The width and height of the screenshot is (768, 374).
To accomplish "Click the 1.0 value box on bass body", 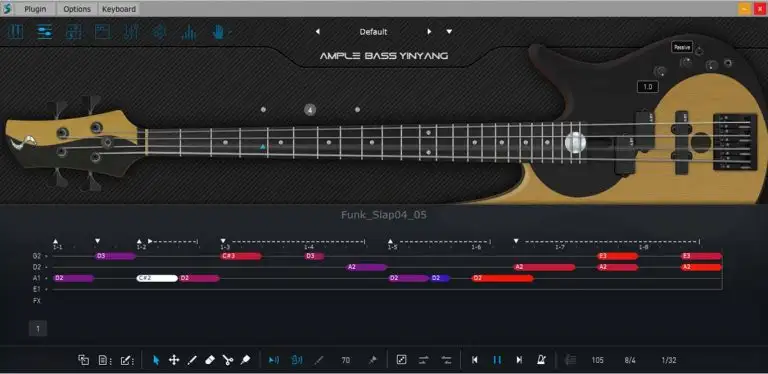I will pyautogui.click(x=648, y=87).
